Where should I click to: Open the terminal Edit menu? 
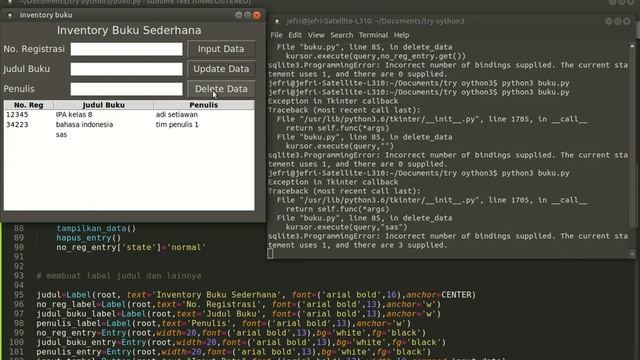pyautogui.click(x=295, y=35)
